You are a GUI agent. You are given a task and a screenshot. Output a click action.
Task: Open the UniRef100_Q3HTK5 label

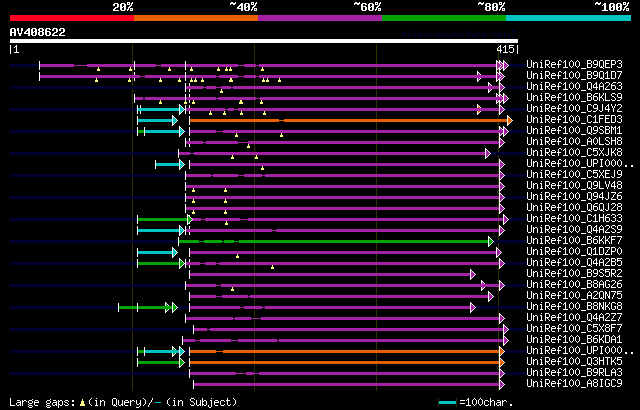(x=574, y=362)
